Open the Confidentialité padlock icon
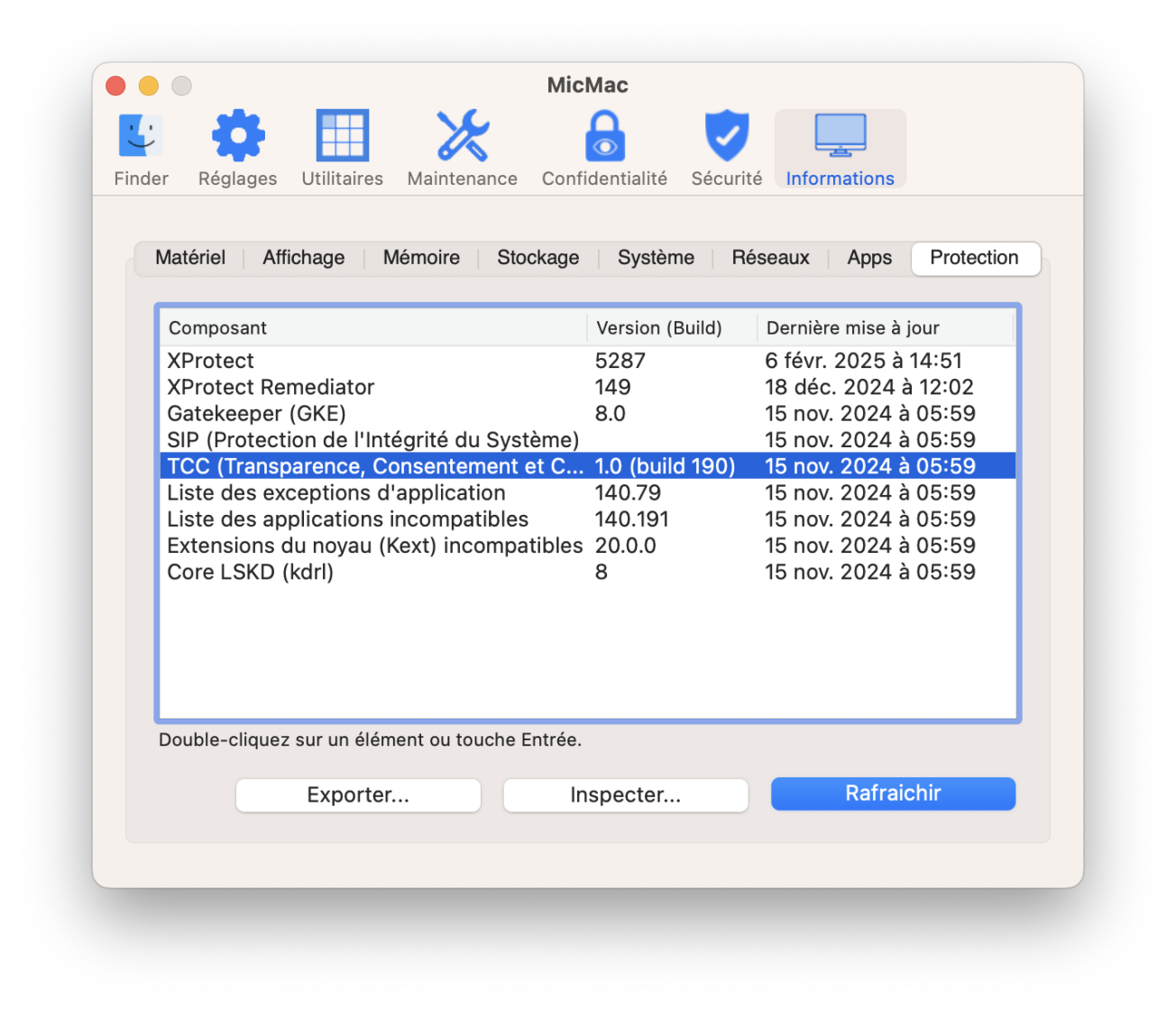1176x1010 pixels. (x=604, y=137)
